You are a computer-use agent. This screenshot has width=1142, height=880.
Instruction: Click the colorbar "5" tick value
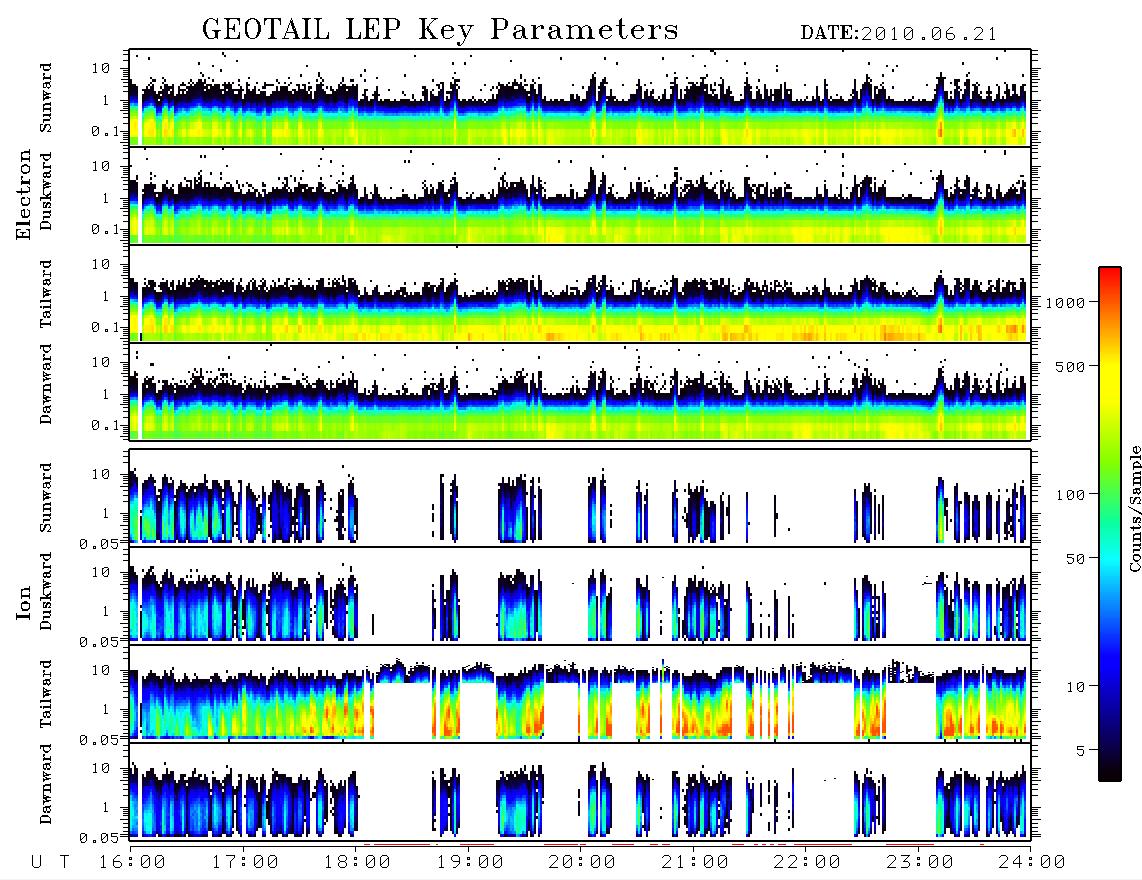(1081, 750)
